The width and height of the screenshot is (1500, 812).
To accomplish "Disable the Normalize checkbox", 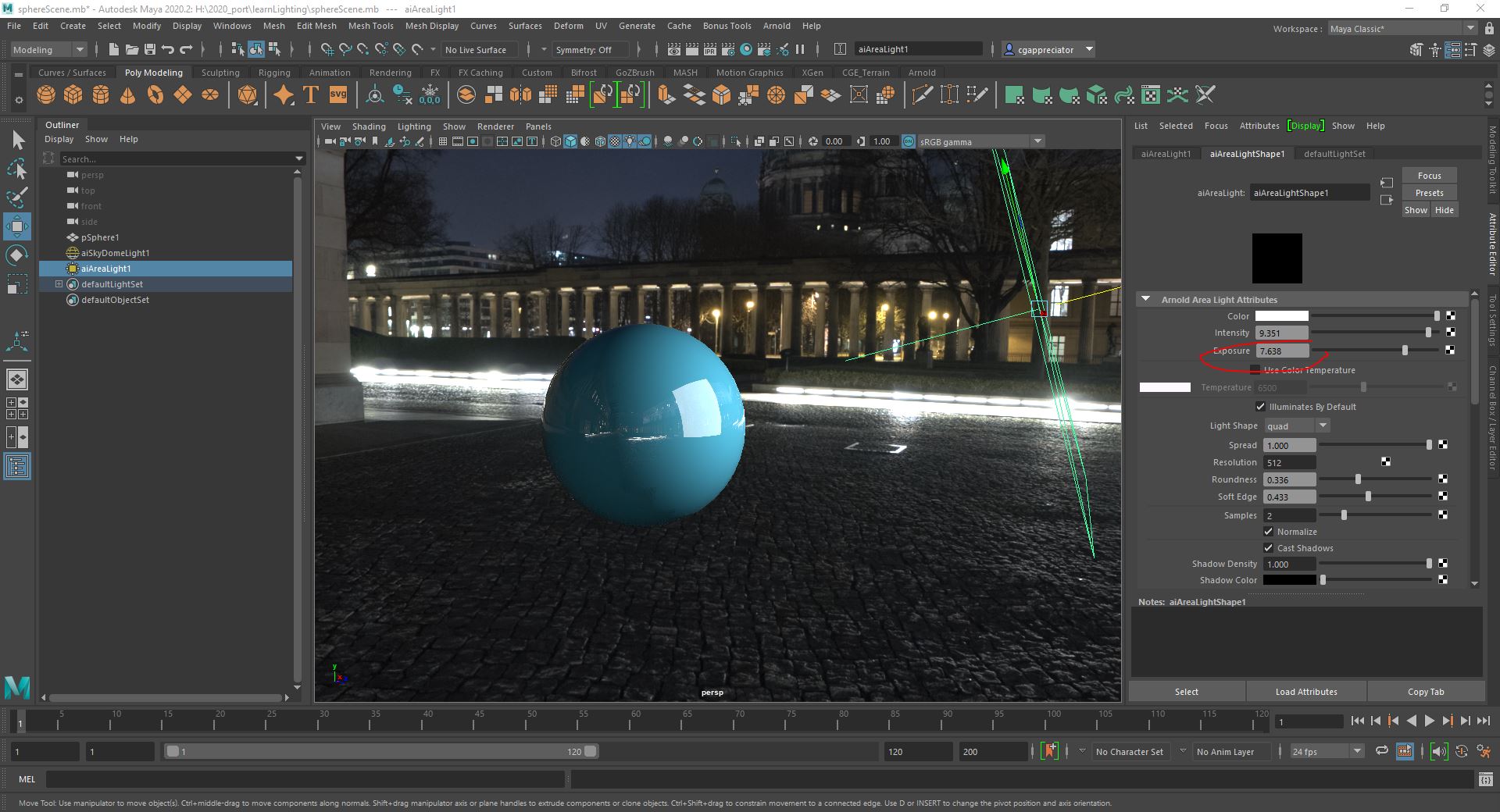I will [x=1268, y=531].
